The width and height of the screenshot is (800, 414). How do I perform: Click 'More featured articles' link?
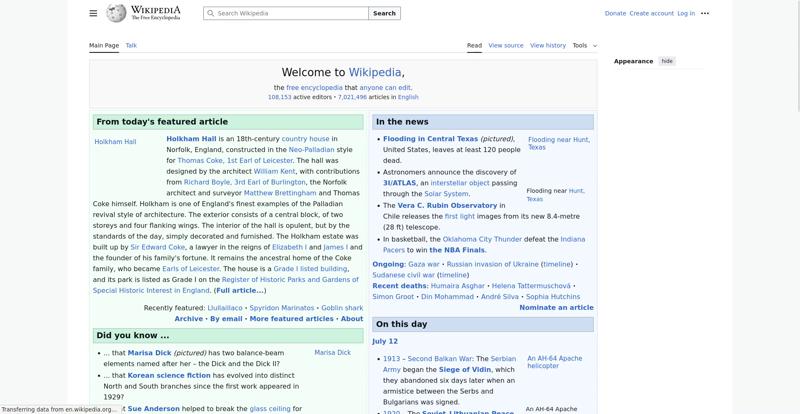click(x=291, y=319)
